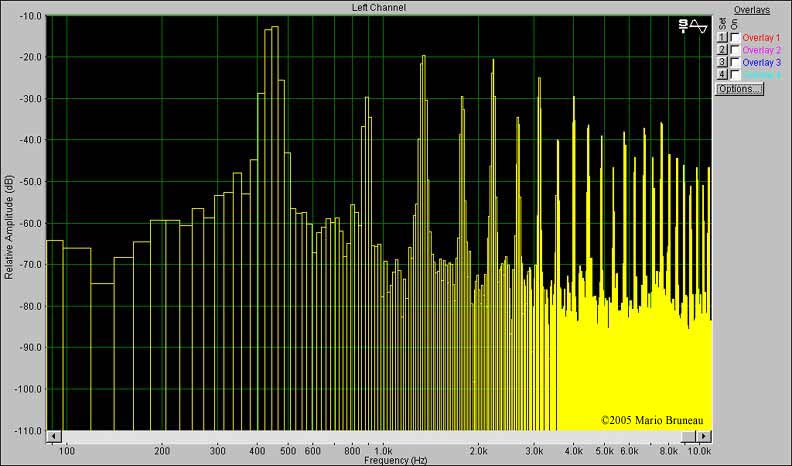Click the horizontal scrollbar left arrow
The height and width of the screenshot is (466, 792).
(x=54, y=436)
